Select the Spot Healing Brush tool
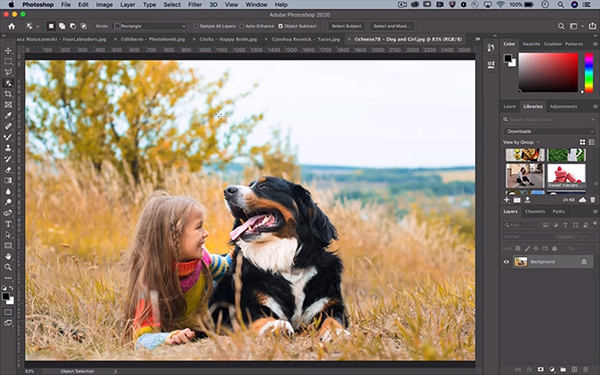Screen dimensions: 600x375 (x=8, y=126)
